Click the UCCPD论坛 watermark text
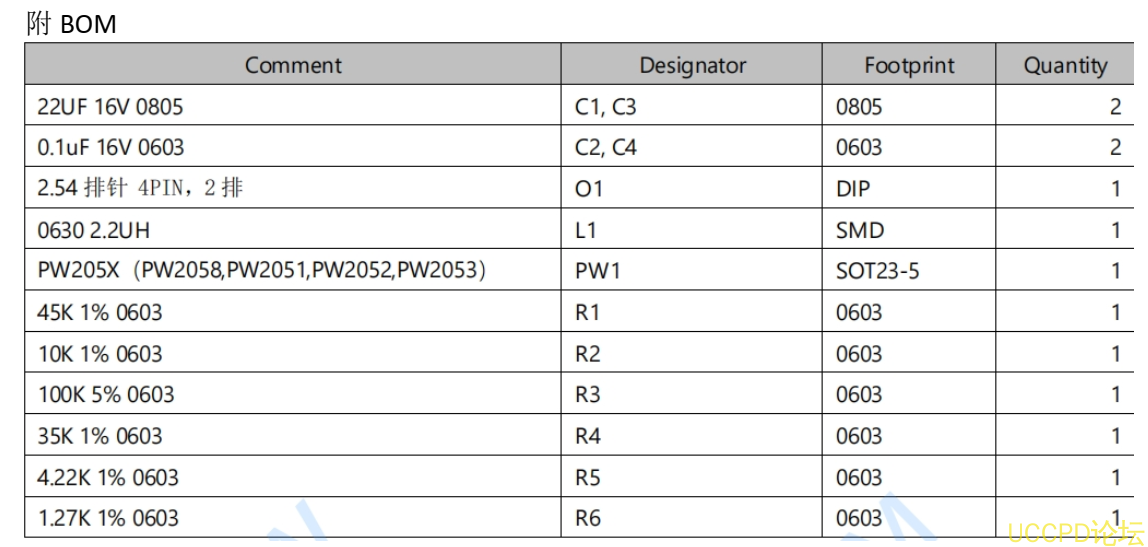Screen dimensions: 1148x547 pos(1075,532)
